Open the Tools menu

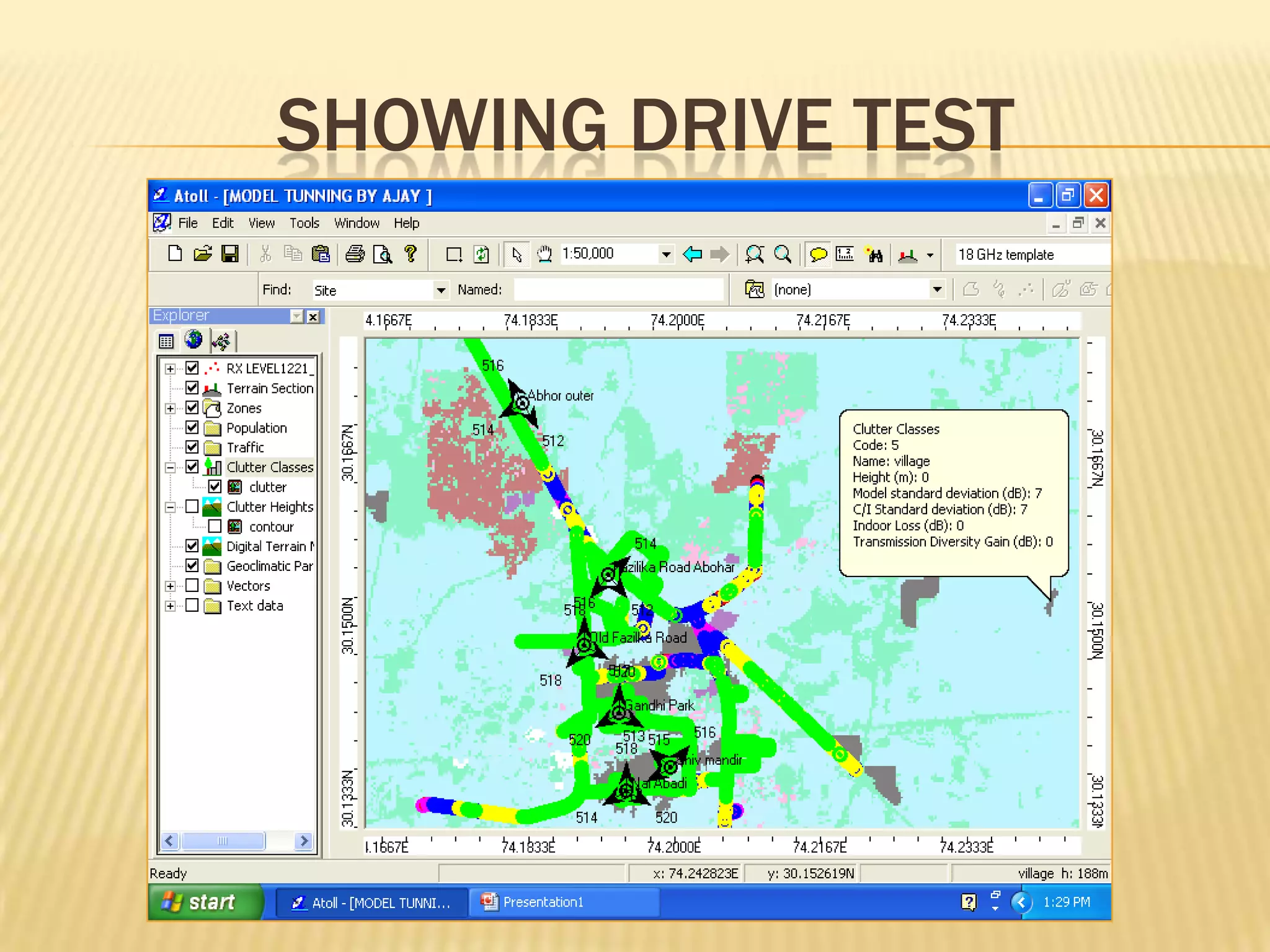[304, 223]
